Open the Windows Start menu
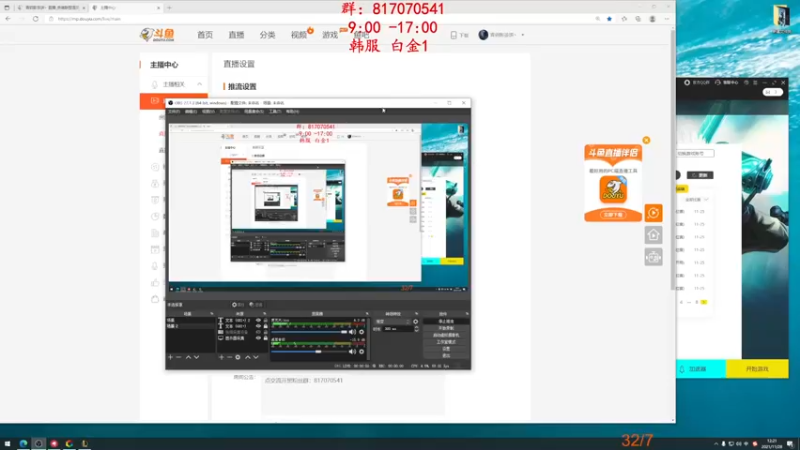Screen dimensions: 800x450 [x=7, y=443]
